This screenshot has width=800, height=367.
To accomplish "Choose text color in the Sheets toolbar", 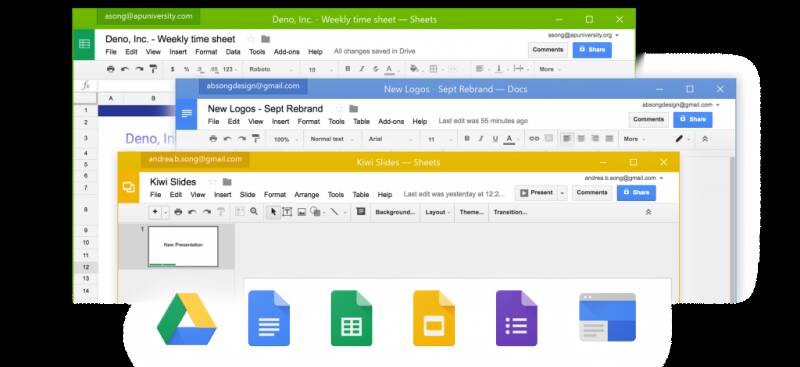I will (389, 69).
